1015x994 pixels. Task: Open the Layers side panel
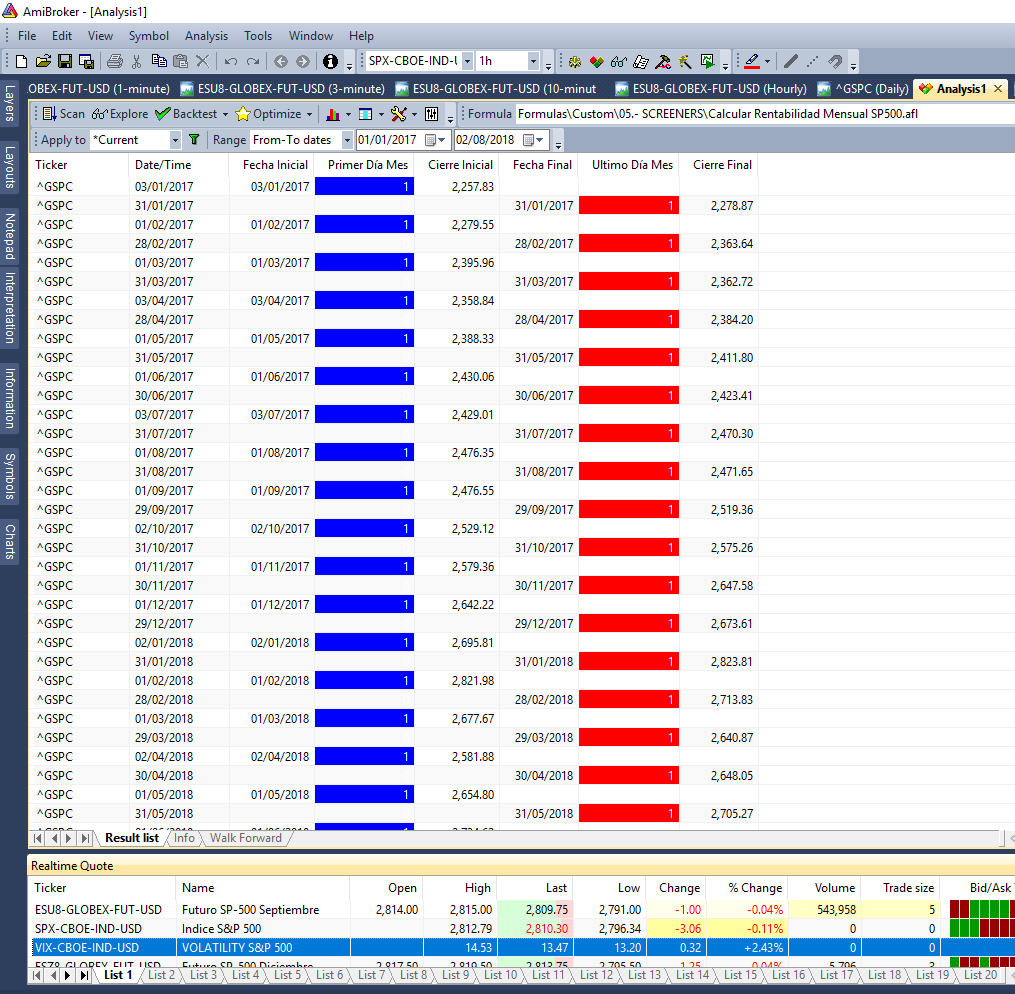tap(10, 103)
